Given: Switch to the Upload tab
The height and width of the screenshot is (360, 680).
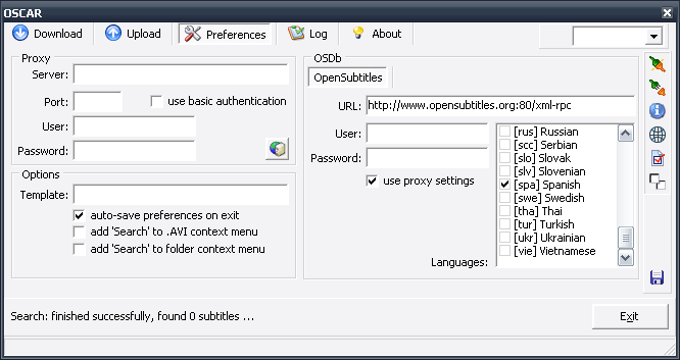Looking at the screenshot, I should click(x=133, y=33).
